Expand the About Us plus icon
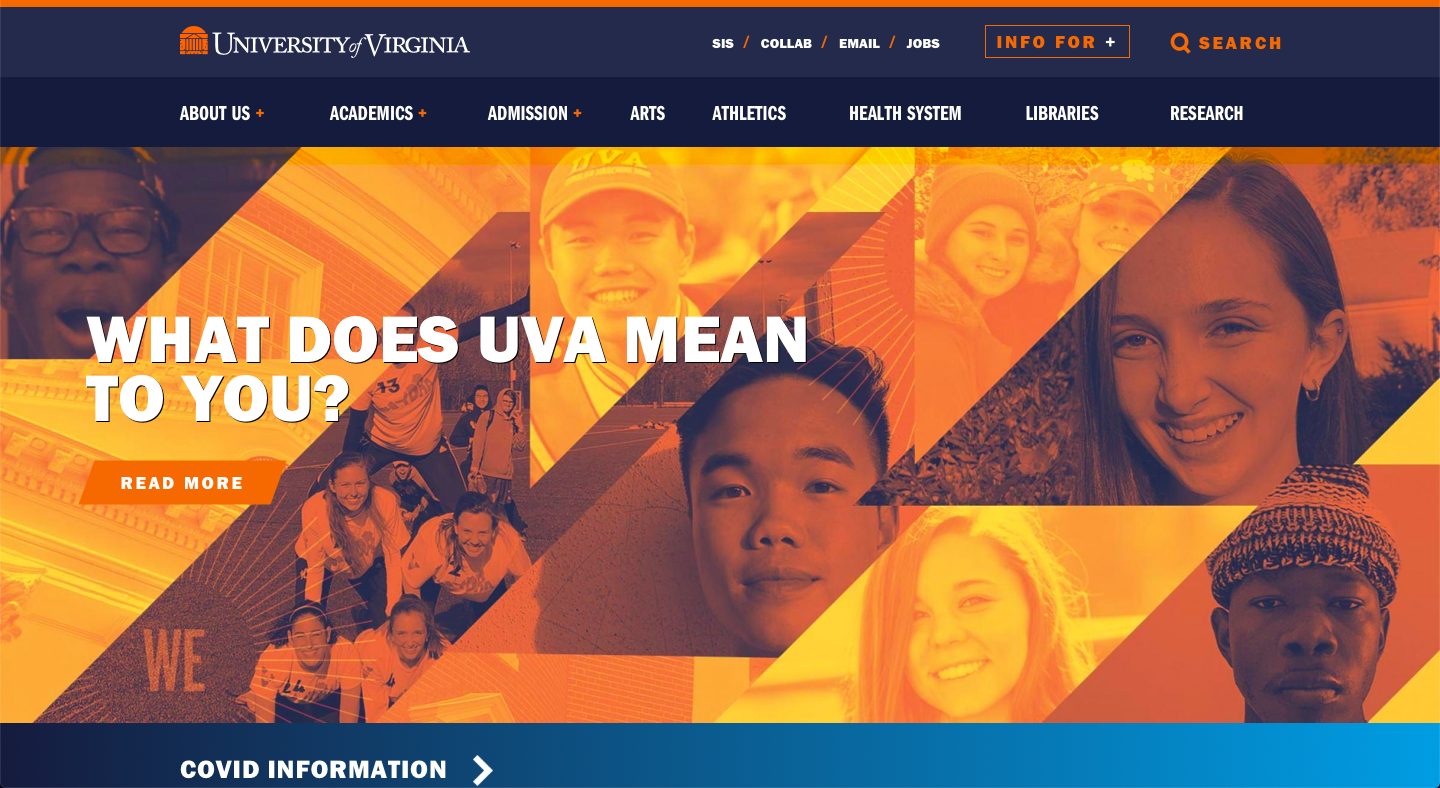 click(260, 114)
